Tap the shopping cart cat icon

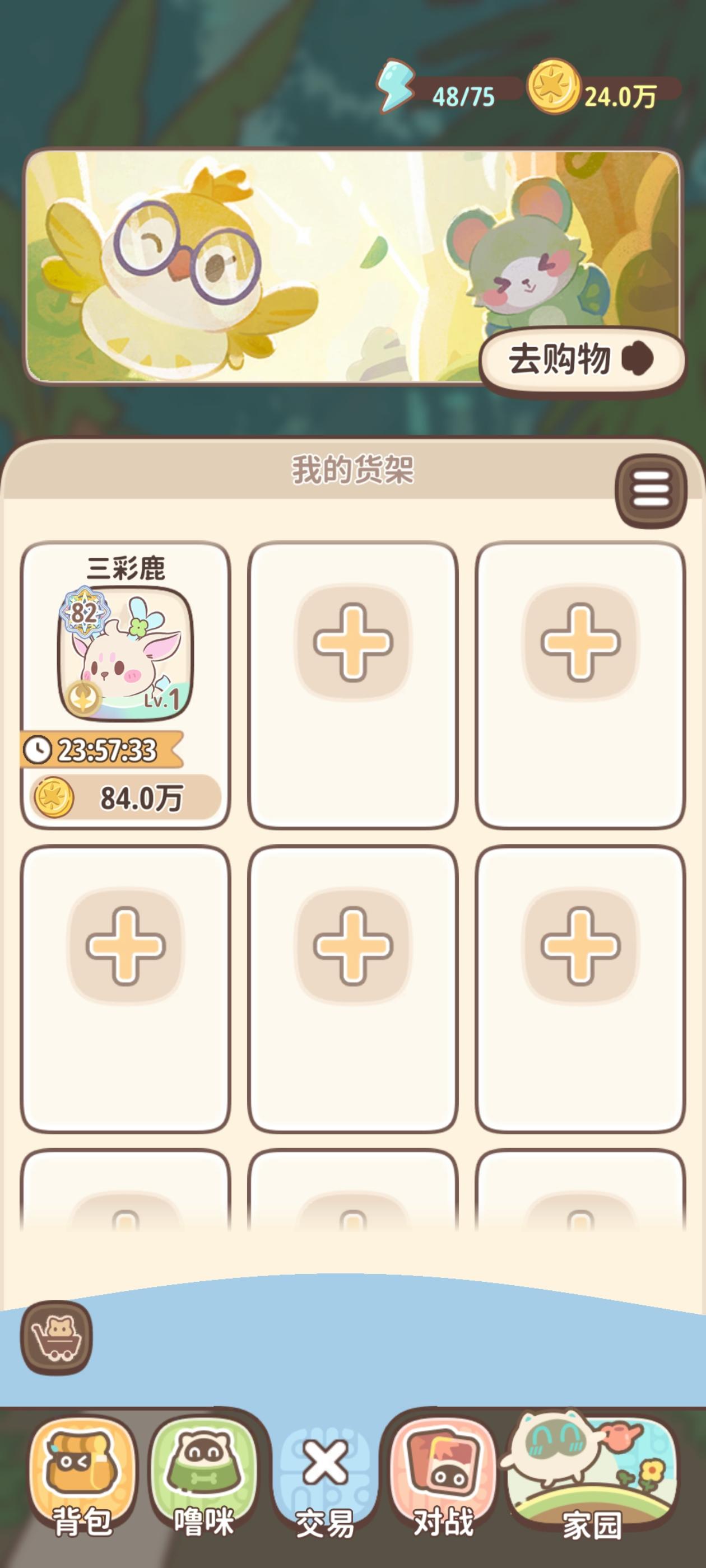point(57,1338)
